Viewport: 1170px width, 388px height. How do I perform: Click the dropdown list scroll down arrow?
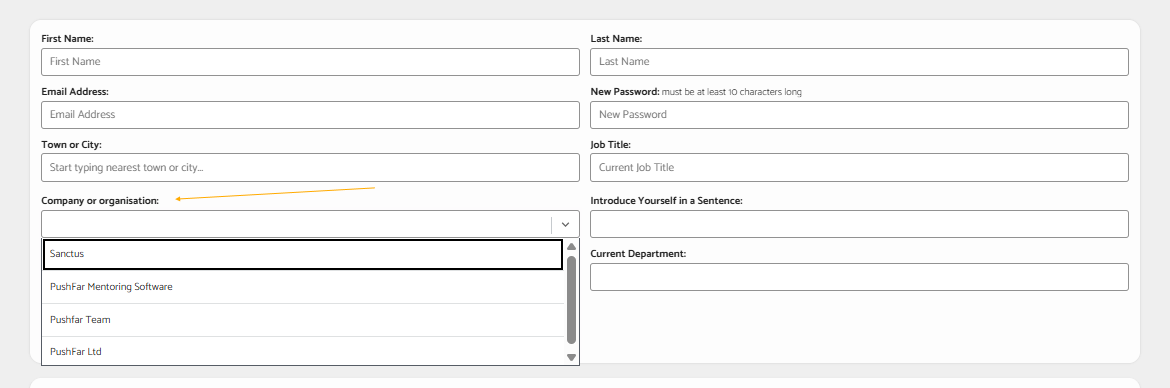click(572, 357)
